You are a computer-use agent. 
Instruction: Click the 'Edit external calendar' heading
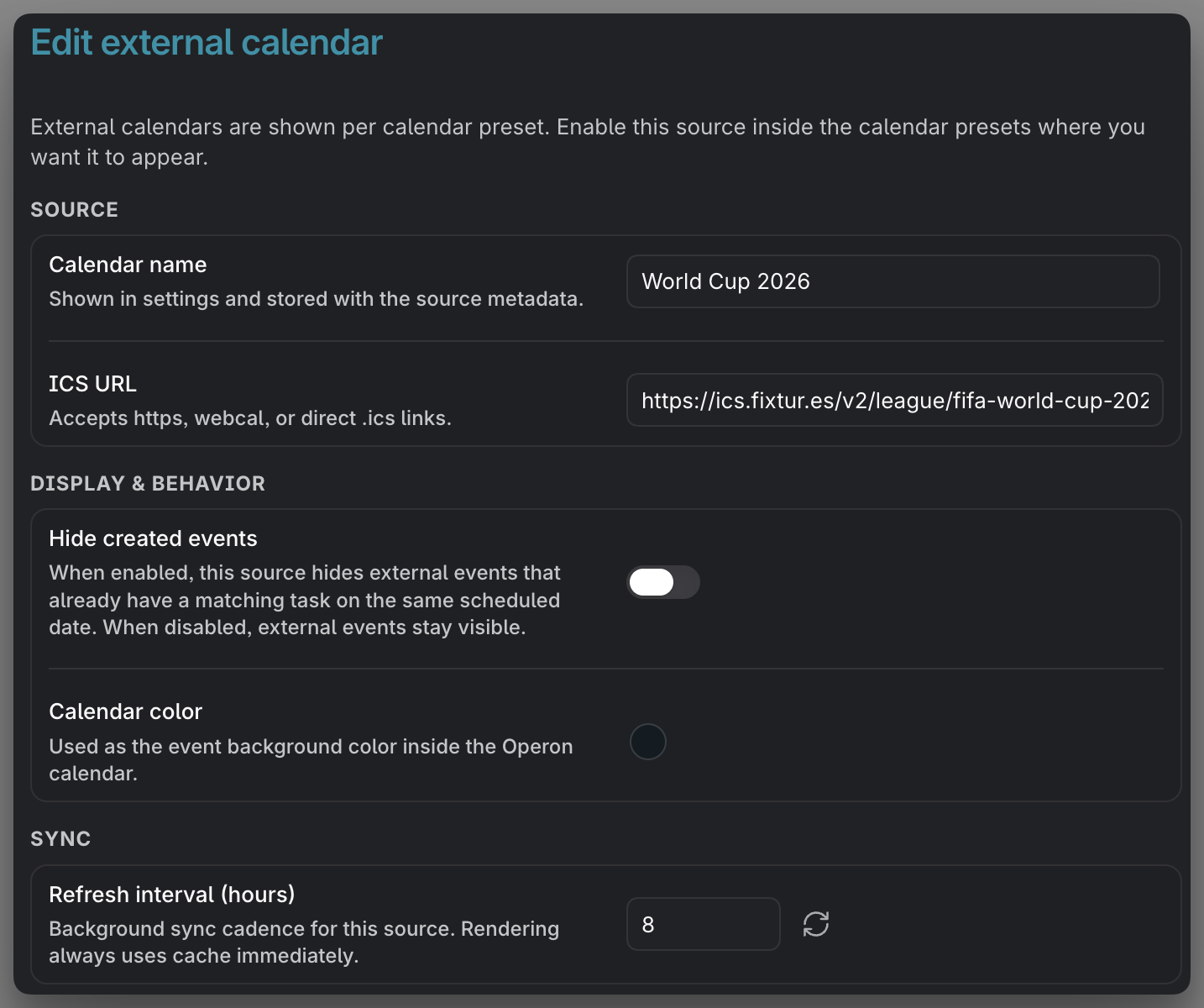click(x=207, y=42)
